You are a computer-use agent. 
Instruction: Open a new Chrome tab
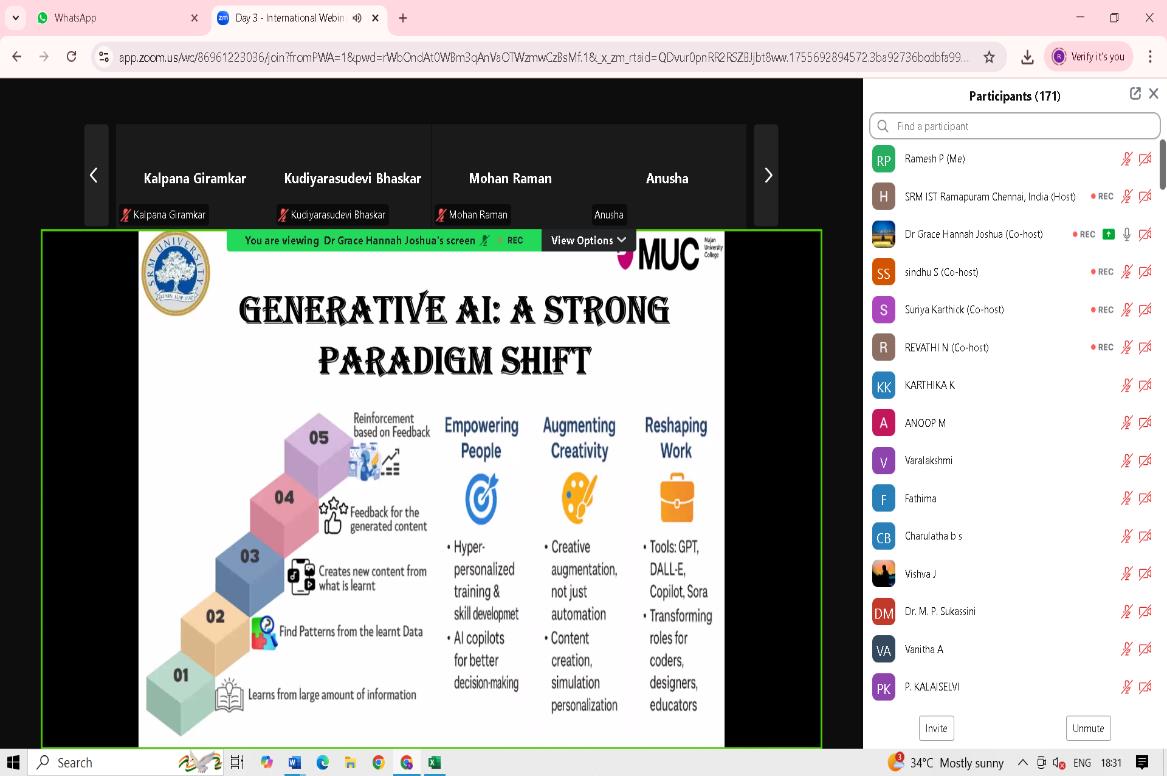coord(403,18)
